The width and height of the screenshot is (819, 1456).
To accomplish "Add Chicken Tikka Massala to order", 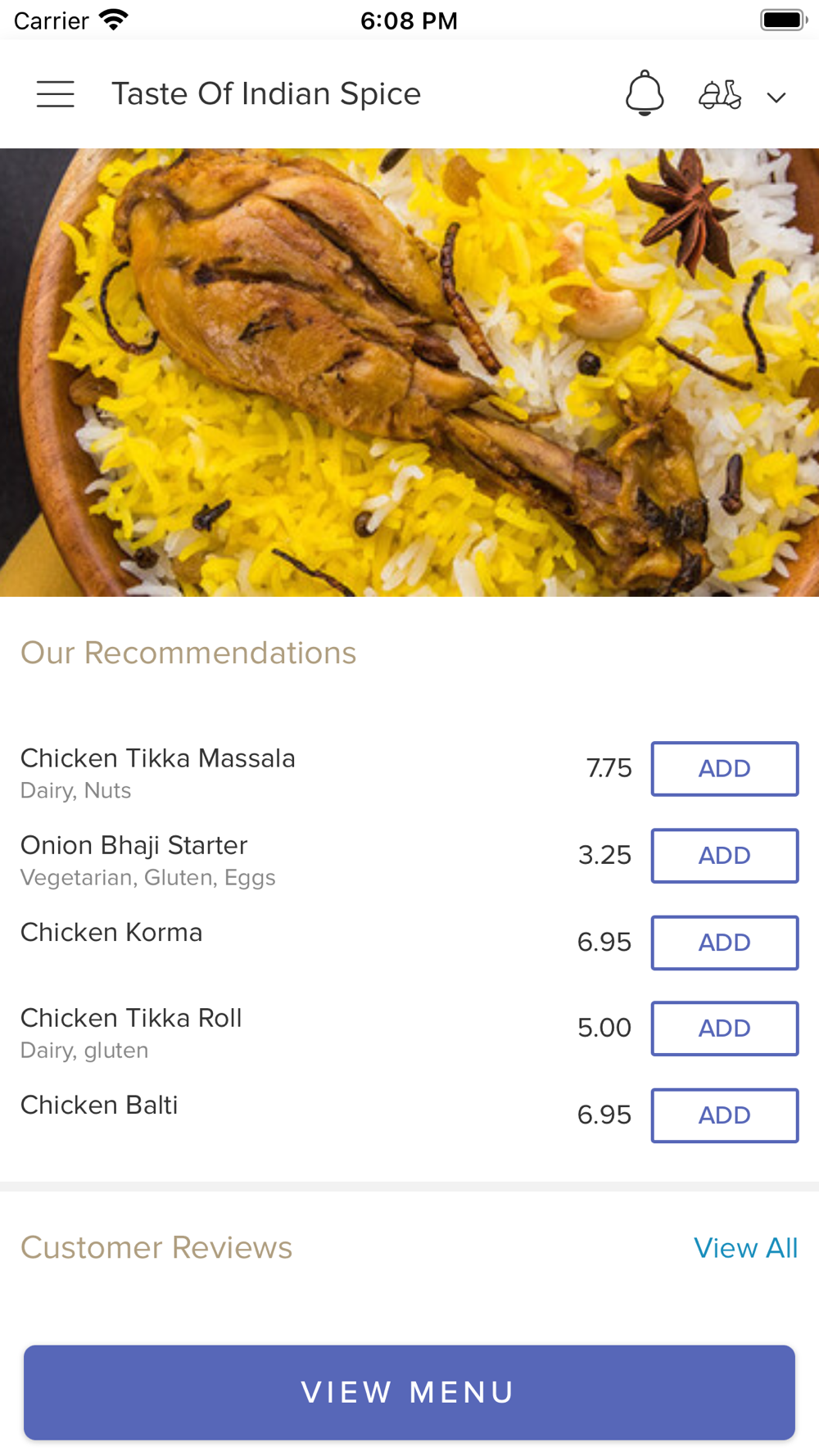I will 724,768.
